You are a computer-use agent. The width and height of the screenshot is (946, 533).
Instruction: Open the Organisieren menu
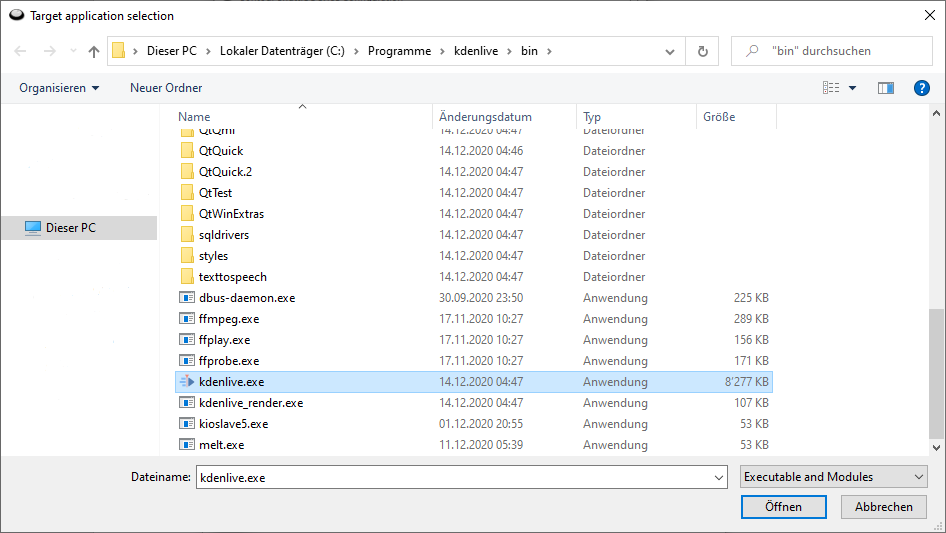point(59,88)
